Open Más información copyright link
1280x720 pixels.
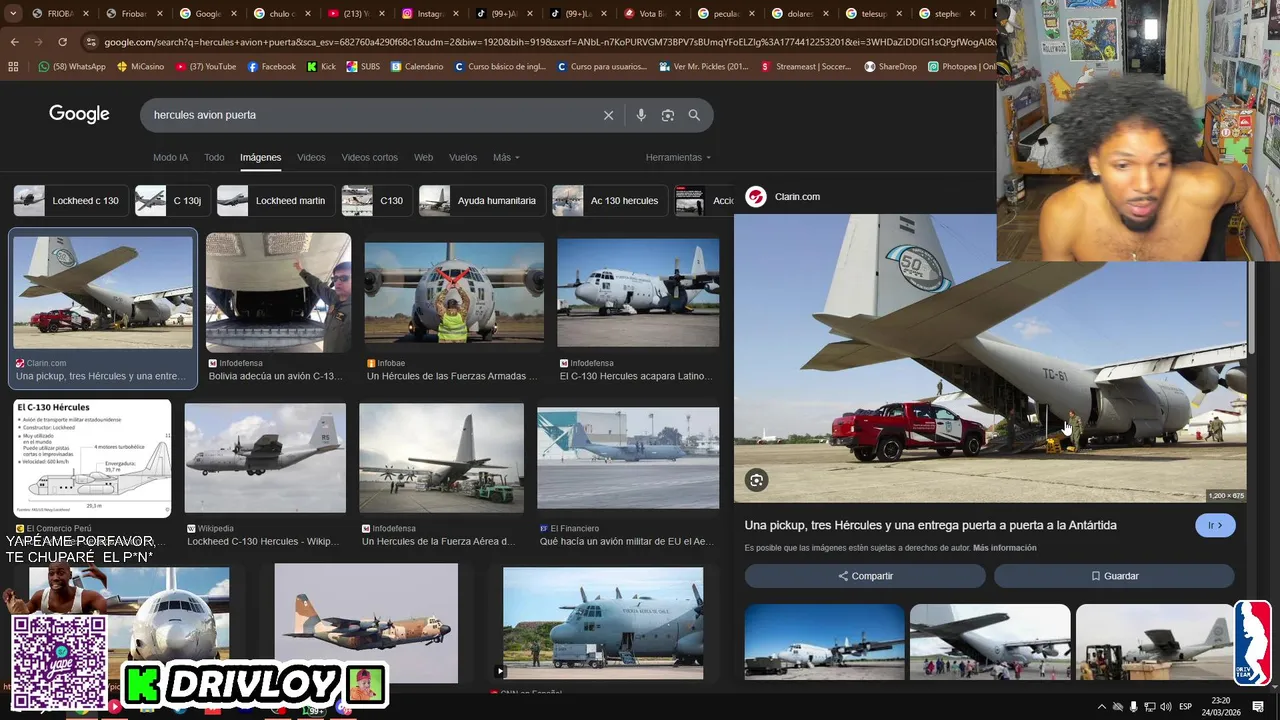(x=1004, y=548)
